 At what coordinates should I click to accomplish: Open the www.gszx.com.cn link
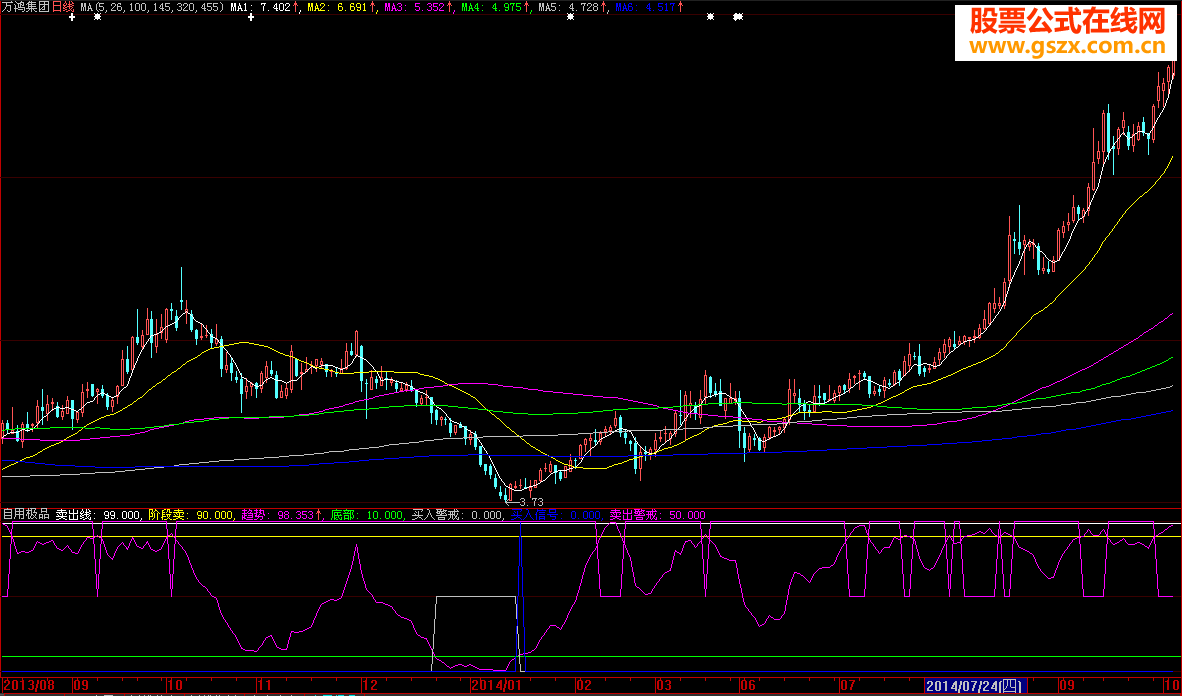(1064, 47)
